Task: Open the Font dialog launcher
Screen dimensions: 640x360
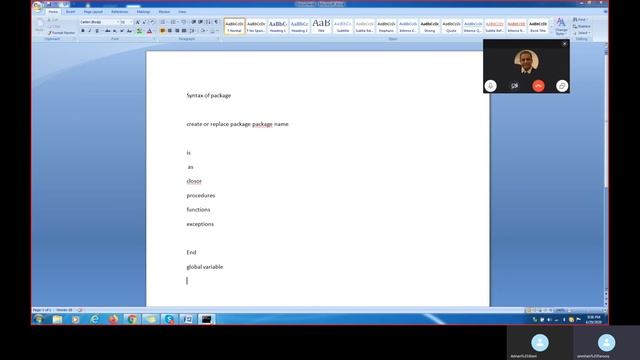Action: 154,39
